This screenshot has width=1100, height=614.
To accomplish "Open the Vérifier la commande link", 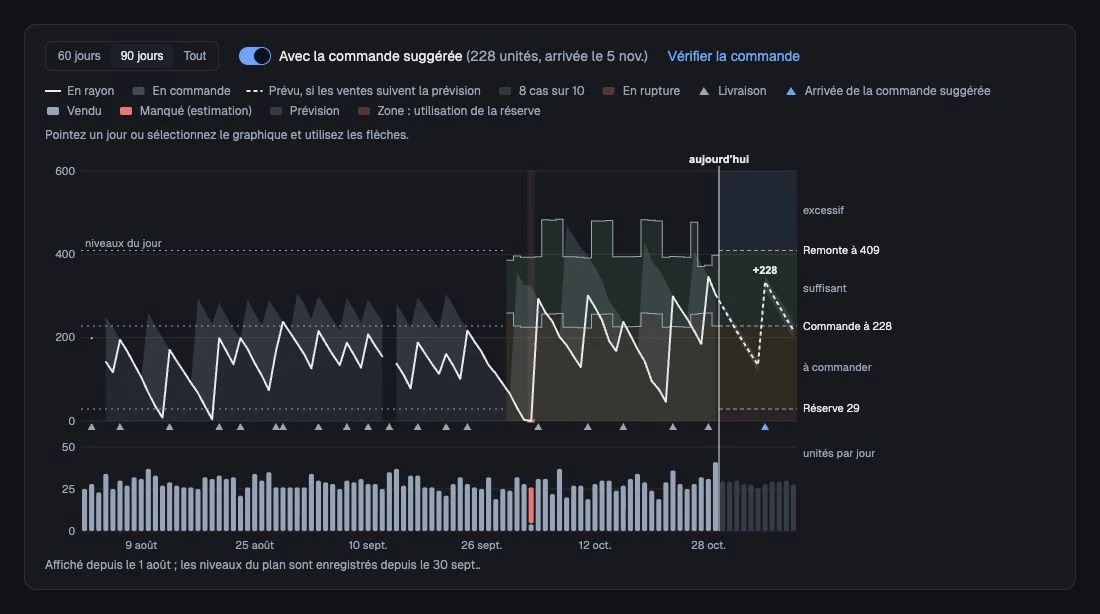I will coord(733,56).
